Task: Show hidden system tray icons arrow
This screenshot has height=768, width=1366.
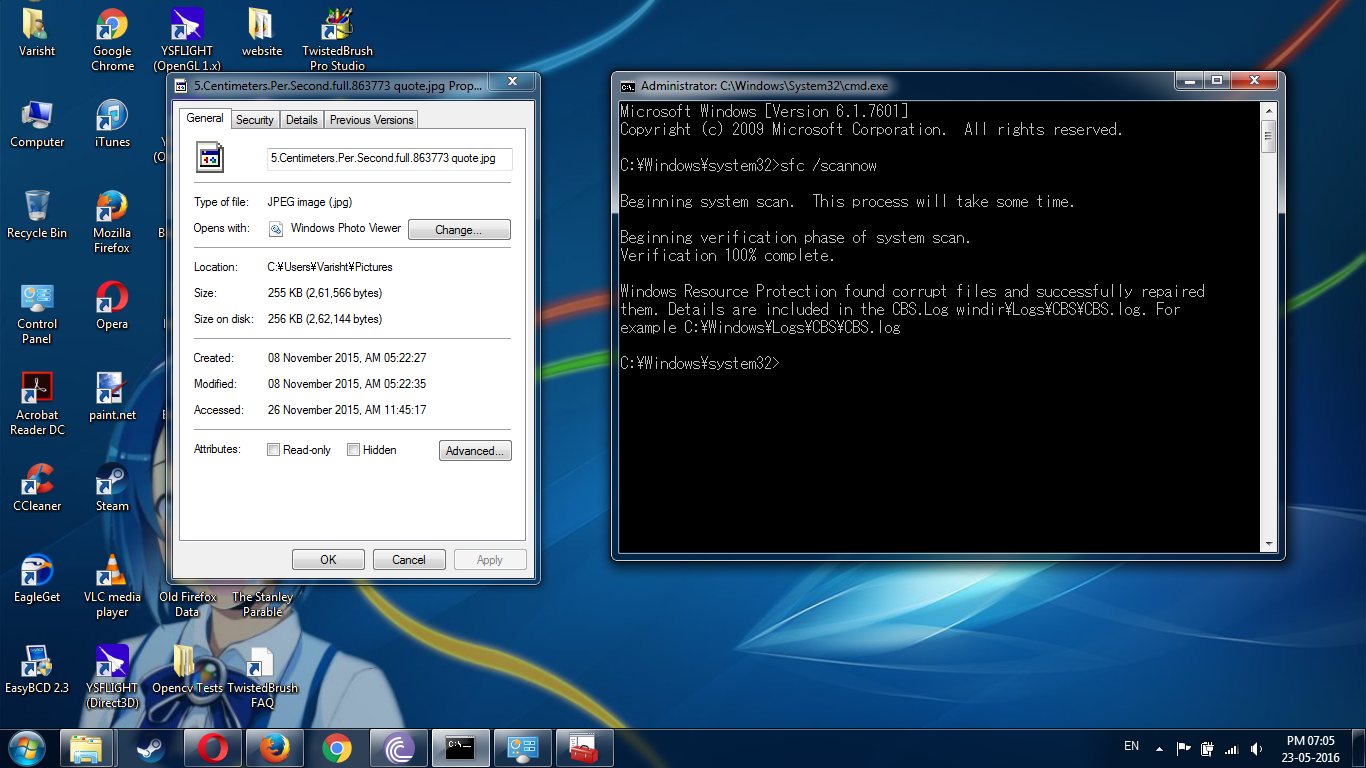Action: pos(1159,748)
